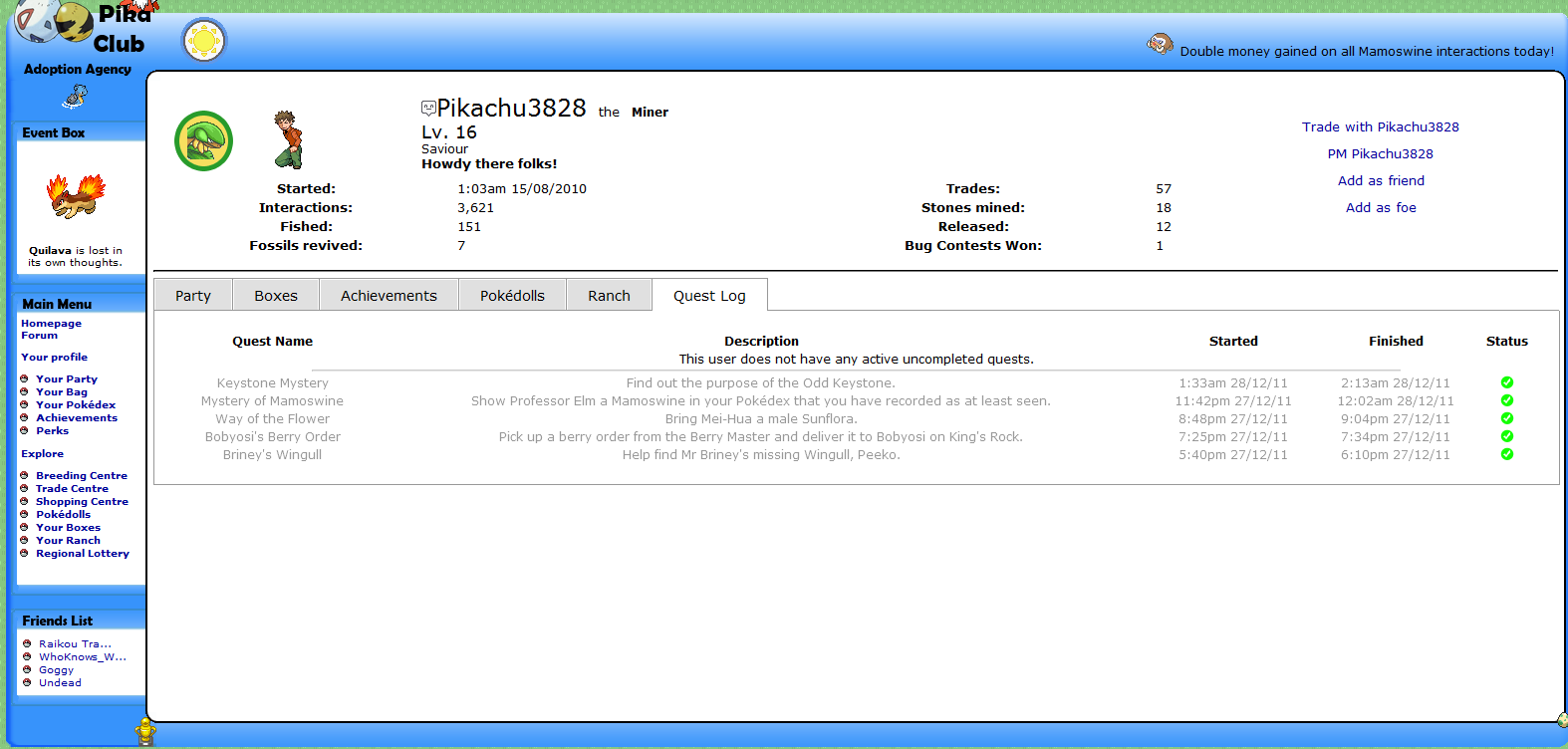Viewport: 1568px width, 749px height.
Task: Click the trainer sprite avatar
Action: (x=288, y=139)
